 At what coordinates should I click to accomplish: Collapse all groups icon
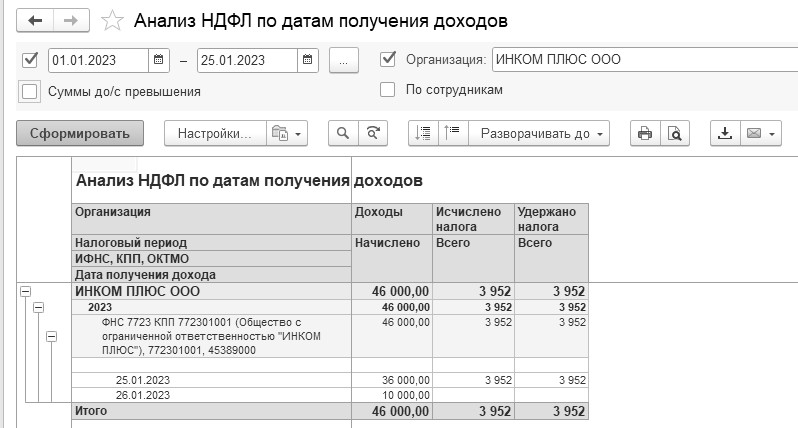(x=452, y=133)
